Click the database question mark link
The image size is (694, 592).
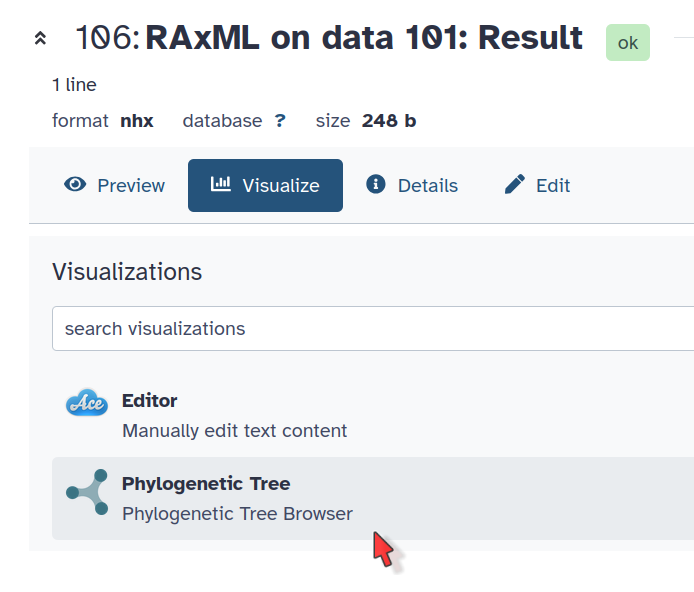[x=280, y=121]
